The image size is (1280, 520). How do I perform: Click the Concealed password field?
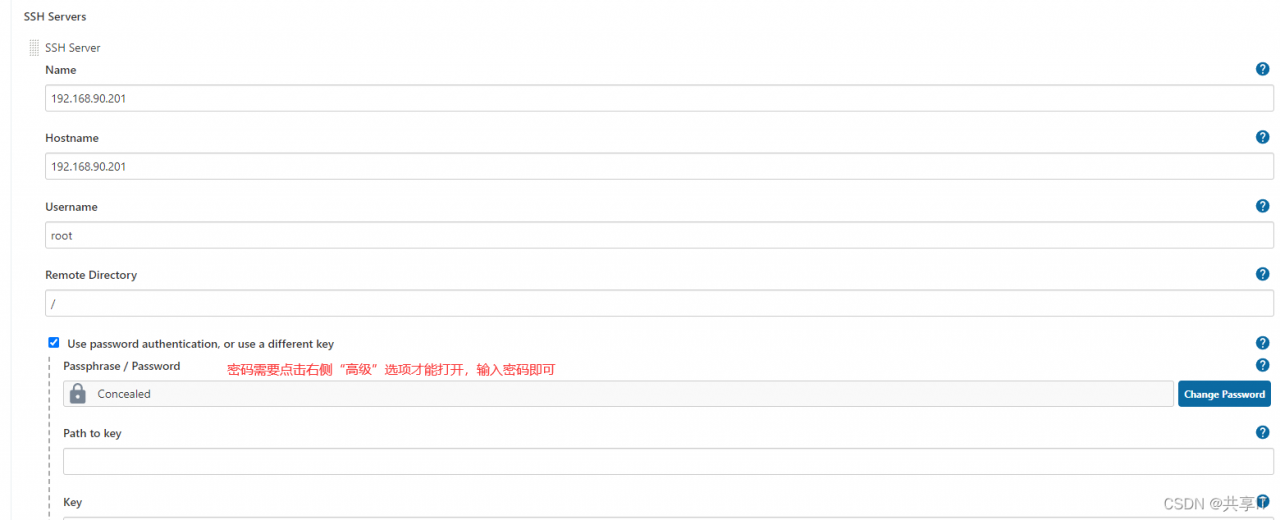pos(618,394)
